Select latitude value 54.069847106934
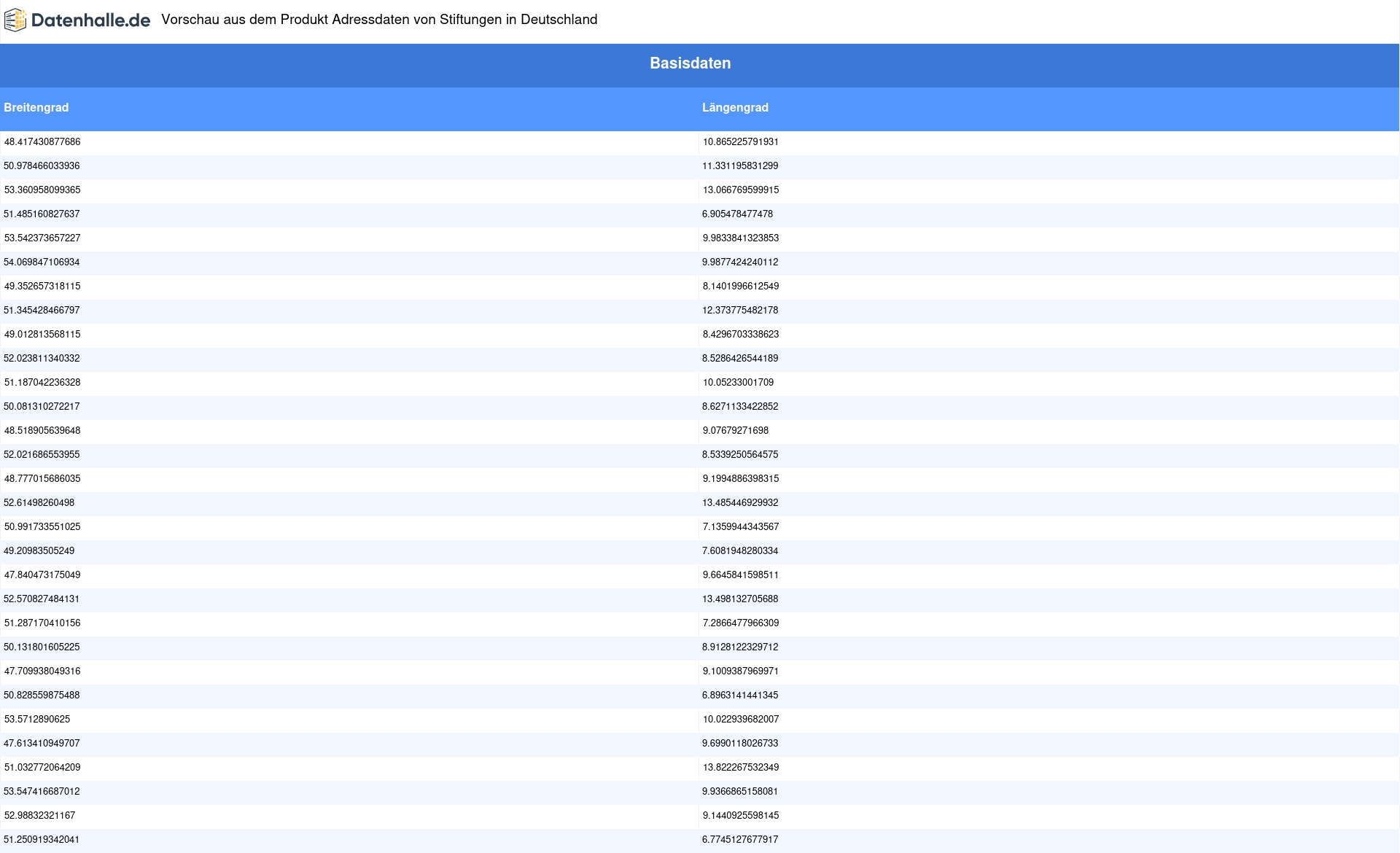 tap(42, 262)
